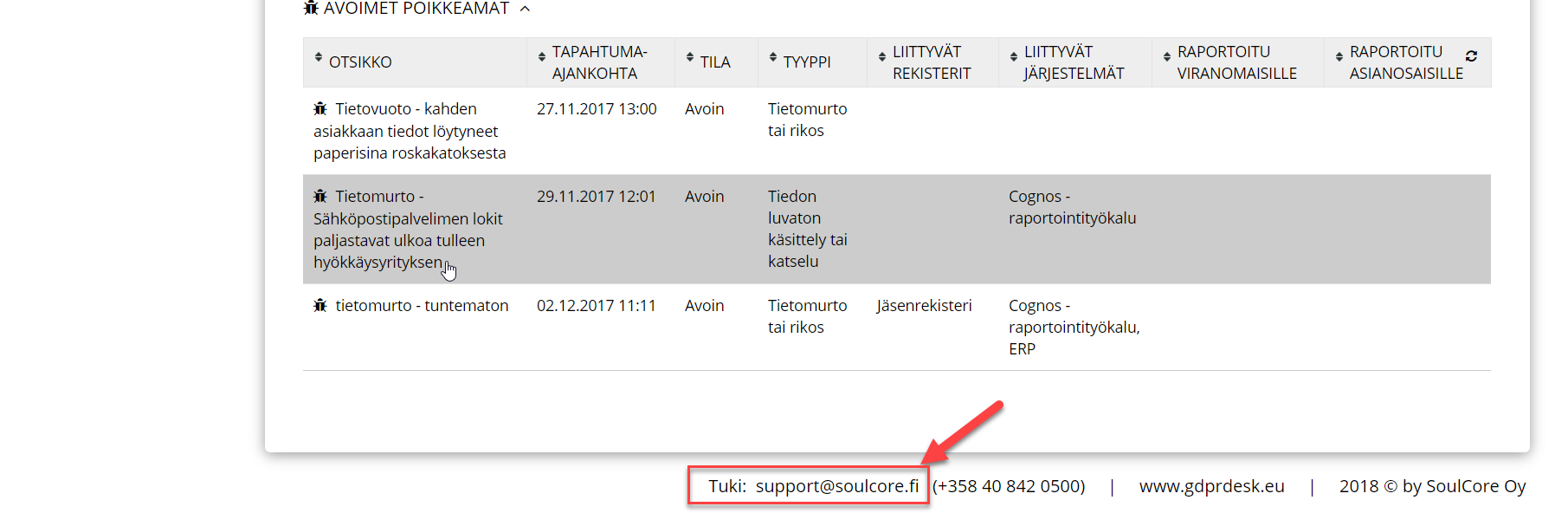Click bug icon of Sähköpostipalvelimen row

coord(320,196)
